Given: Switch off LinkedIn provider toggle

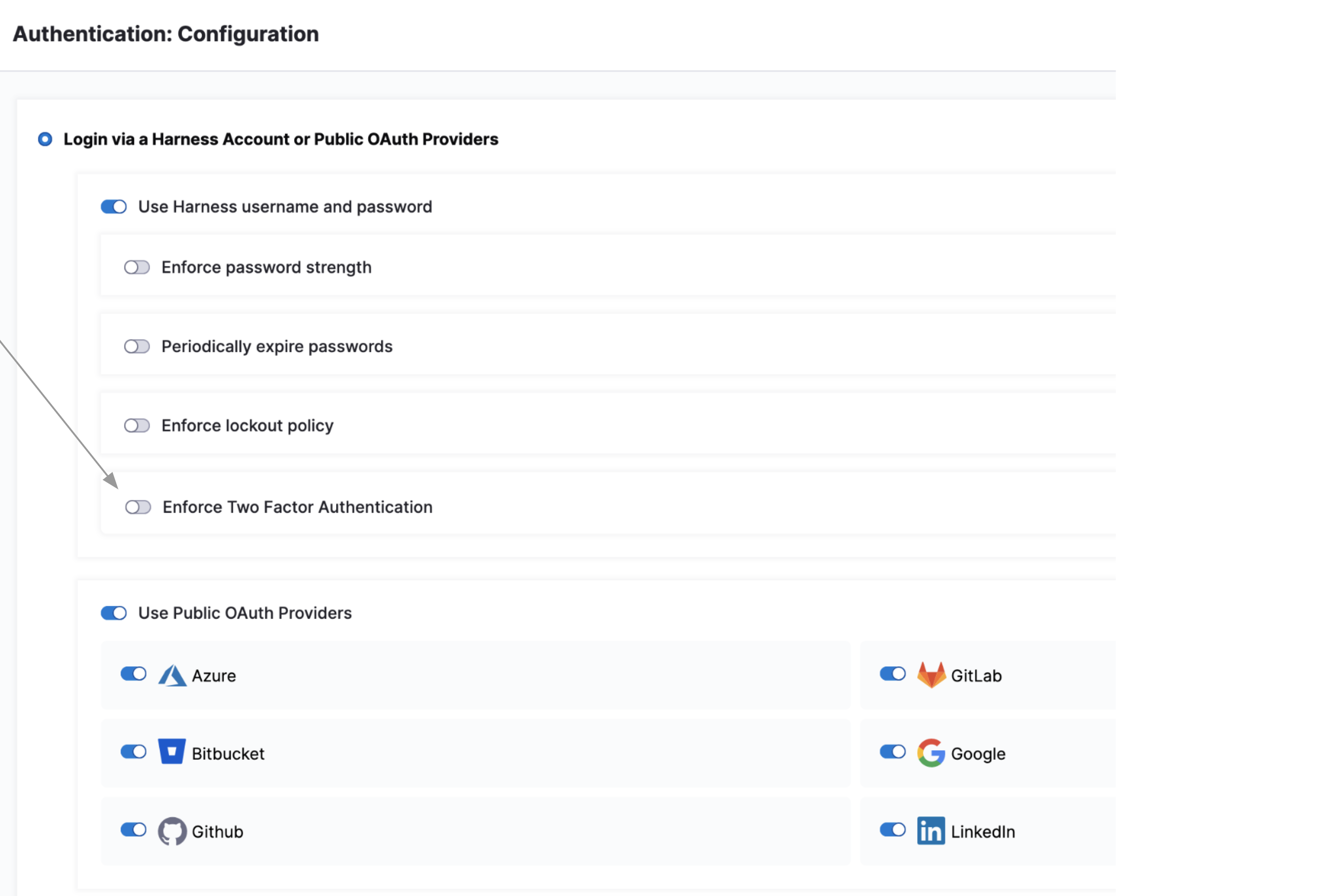Looking at the screenshot, I should [x=893, y=830].
